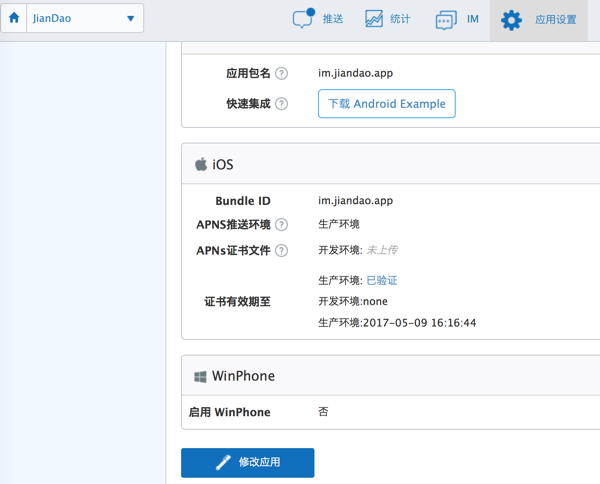Click the WinPhone section title
This screenshot has height=484, width=600.
click(x=243, y=376)
